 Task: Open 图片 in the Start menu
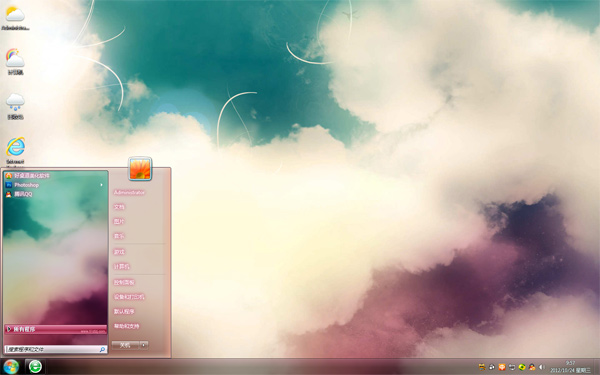click(119, 222)
